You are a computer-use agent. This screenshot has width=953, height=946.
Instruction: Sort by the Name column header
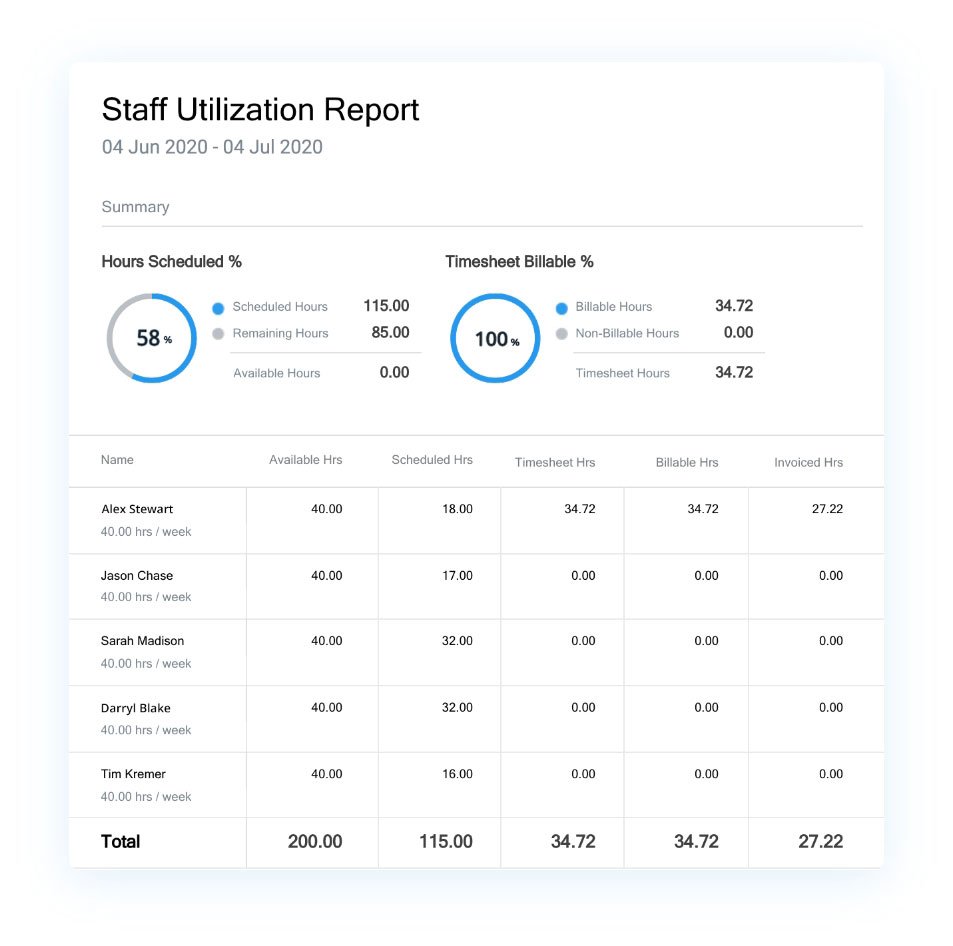pos(117,460)
